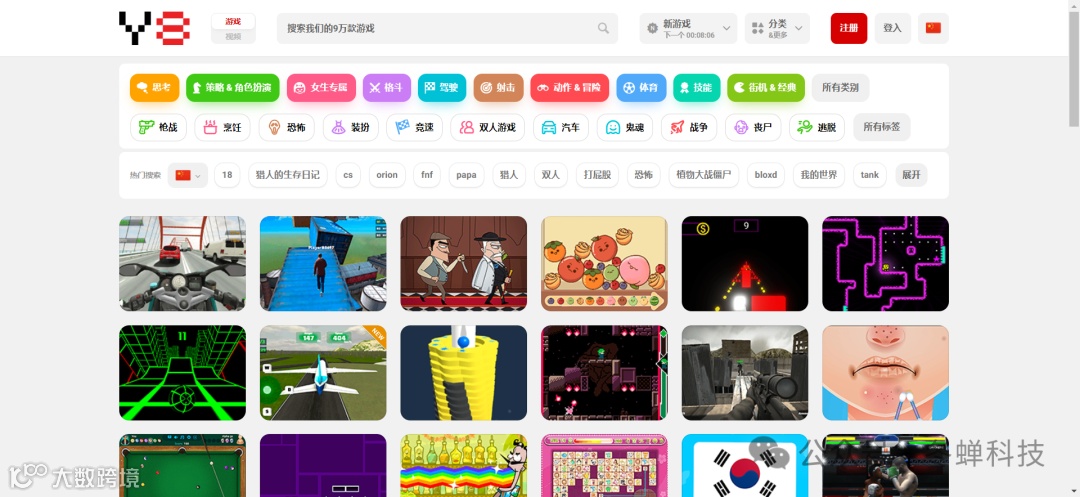Viewport: 1080px width, 497px height.
Task: Expand the 分类 categories dropdown
Action: point(777,28)
